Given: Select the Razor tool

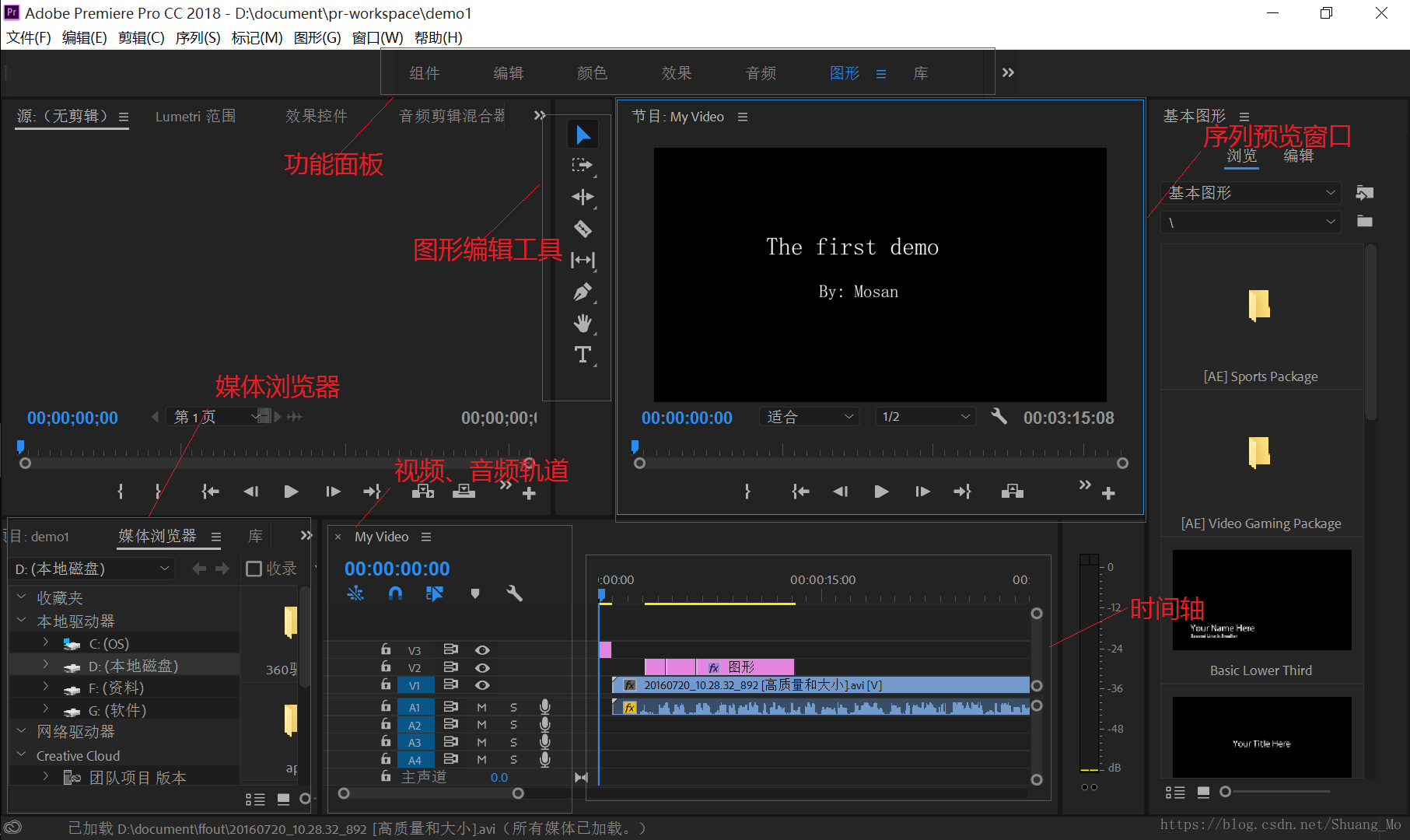Looking at the screenshot, I should point(583,229).
